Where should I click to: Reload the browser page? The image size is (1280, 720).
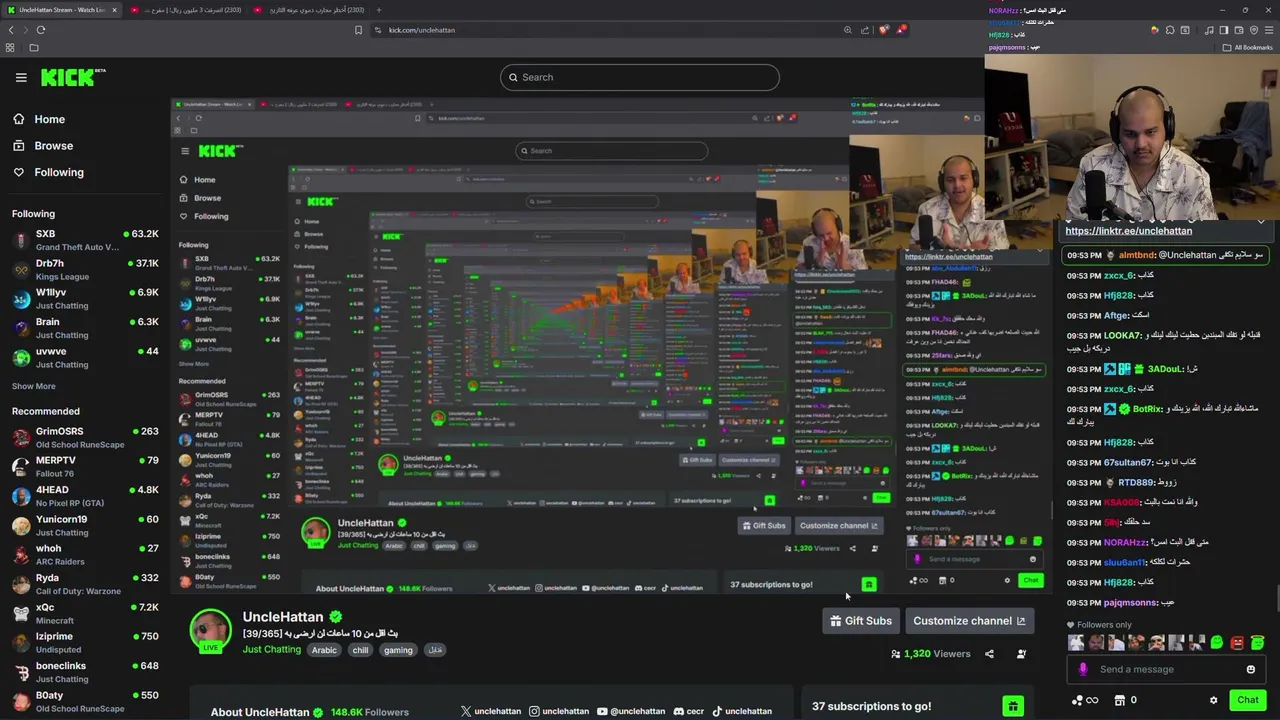(x=41, y=30)
